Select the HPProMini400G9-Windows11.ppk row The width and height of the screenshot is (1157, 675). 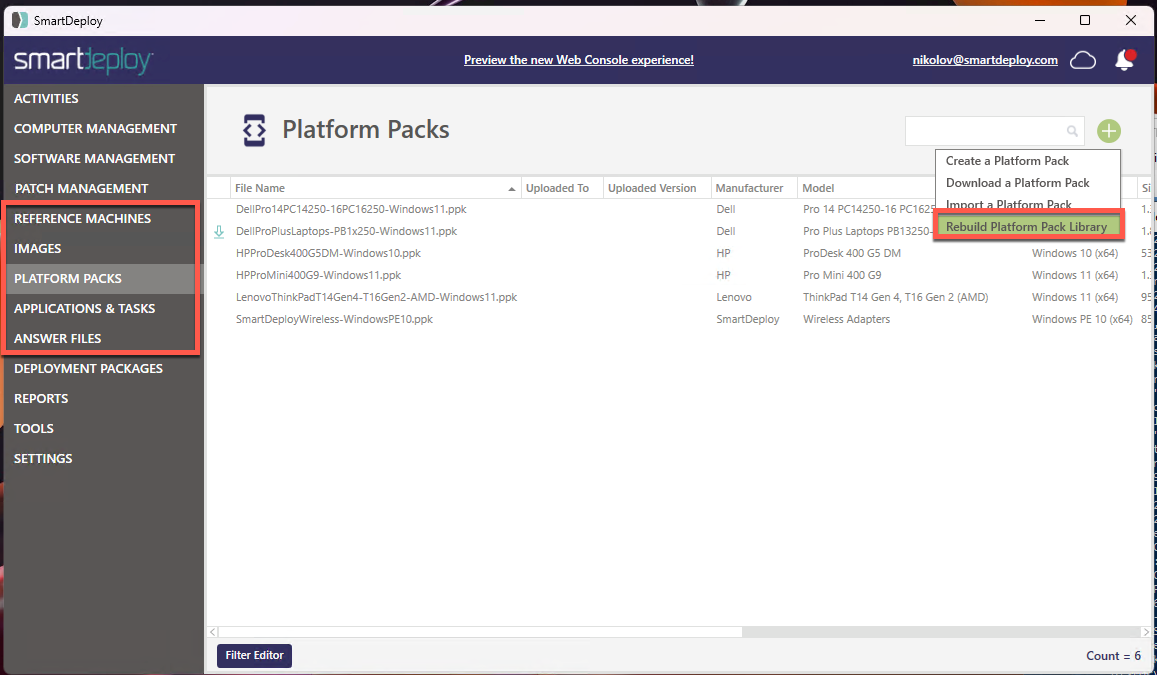(x=318, y=275)
